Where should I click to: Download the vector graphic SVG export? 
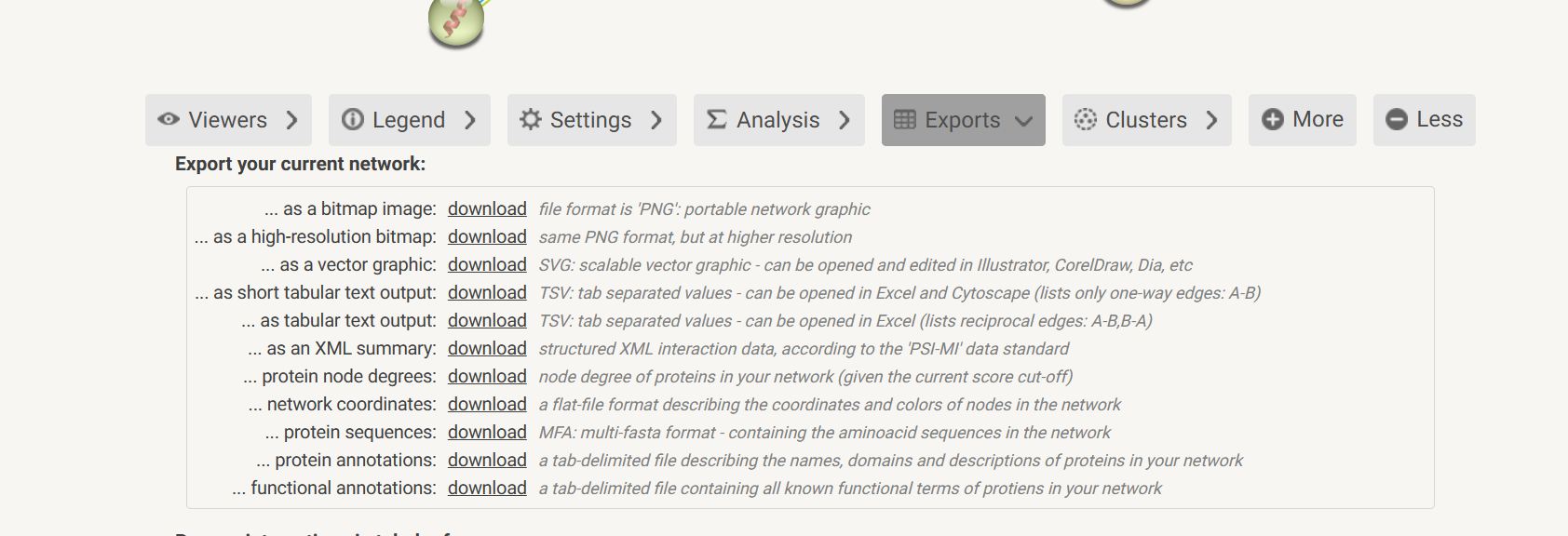pos(487,265)
